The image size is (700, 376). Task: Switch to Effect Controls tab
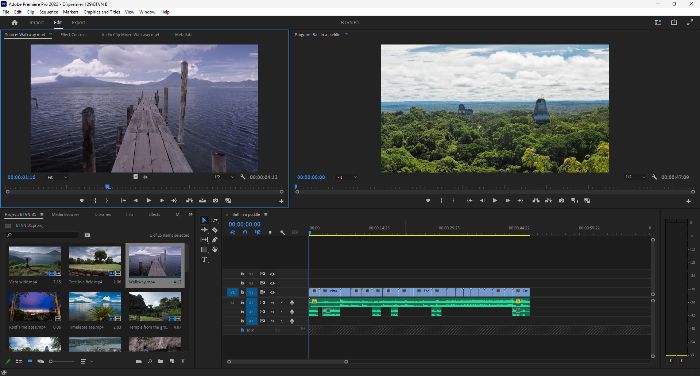73,34
